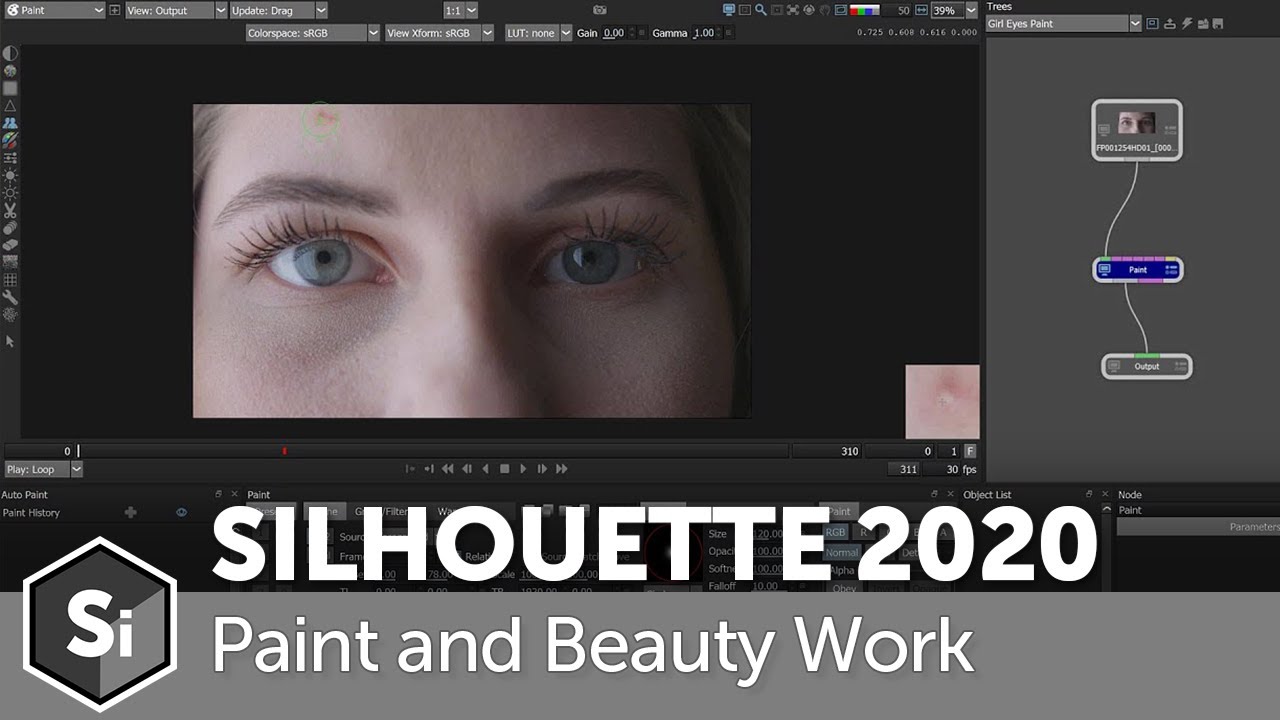Image resolution: width=1280 pixels, height=720 pixels.
Task: Select the Output node in the tree
Action: 1147,366
